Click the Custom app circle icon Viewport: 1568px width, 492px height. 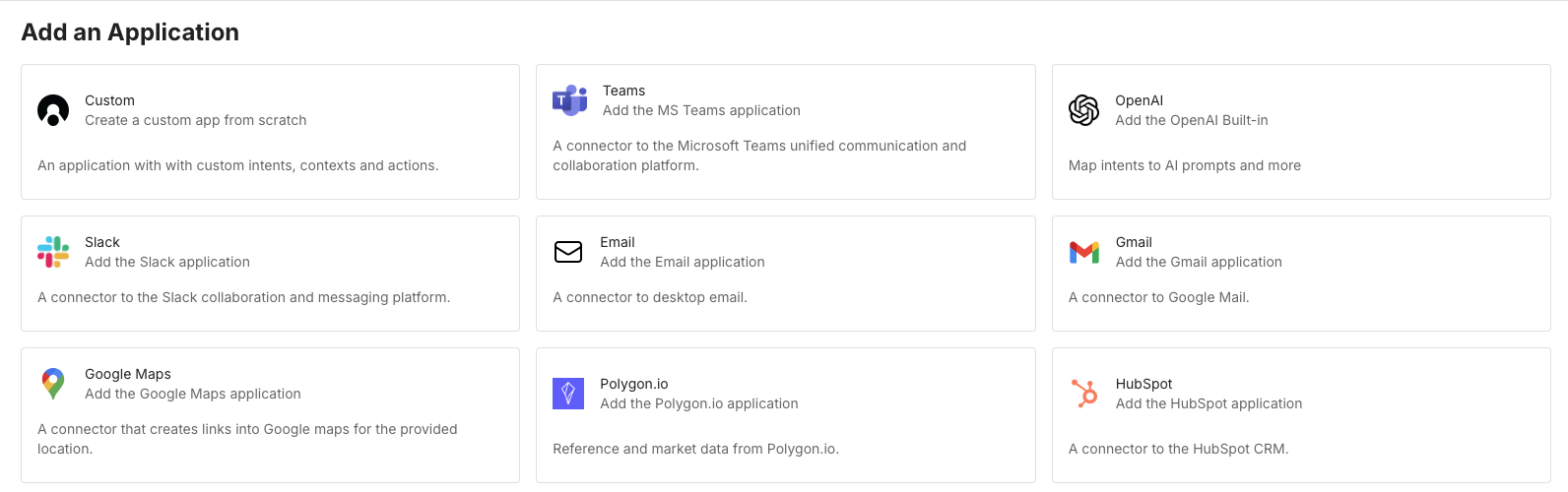(x=53, y=110)
